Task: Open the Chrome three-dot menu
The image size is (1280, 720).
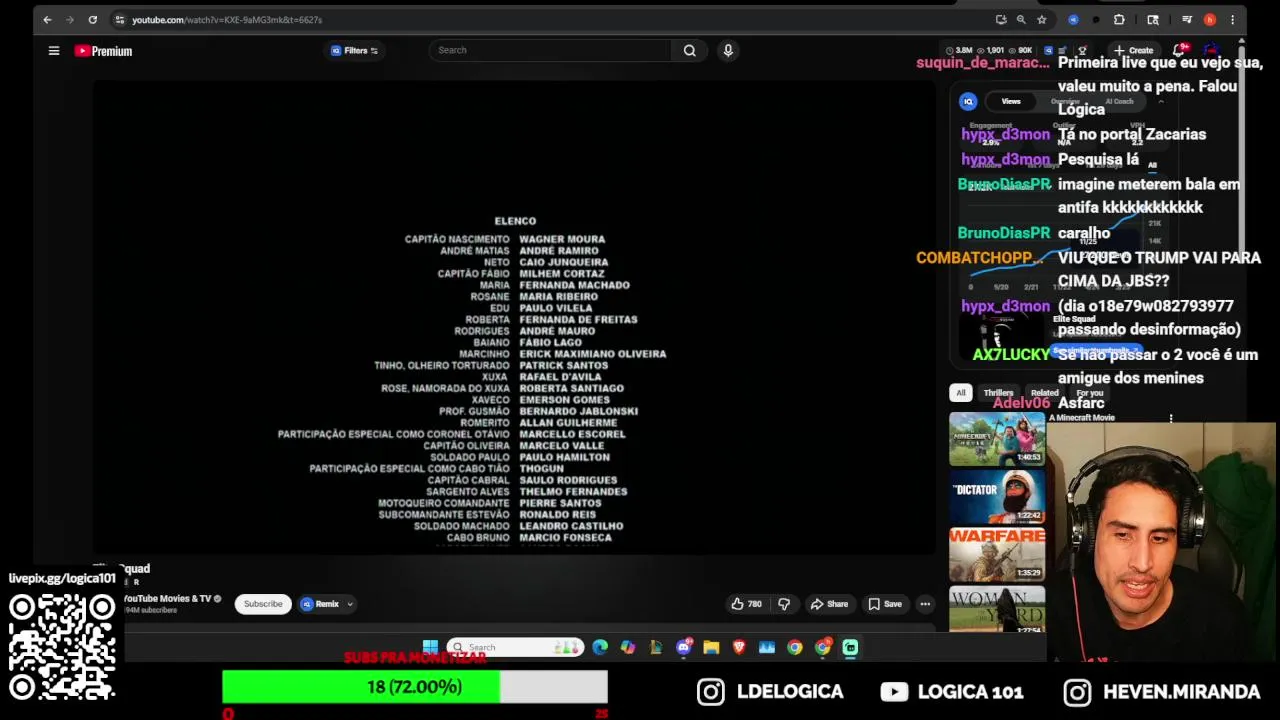Action: (1232, 20)
